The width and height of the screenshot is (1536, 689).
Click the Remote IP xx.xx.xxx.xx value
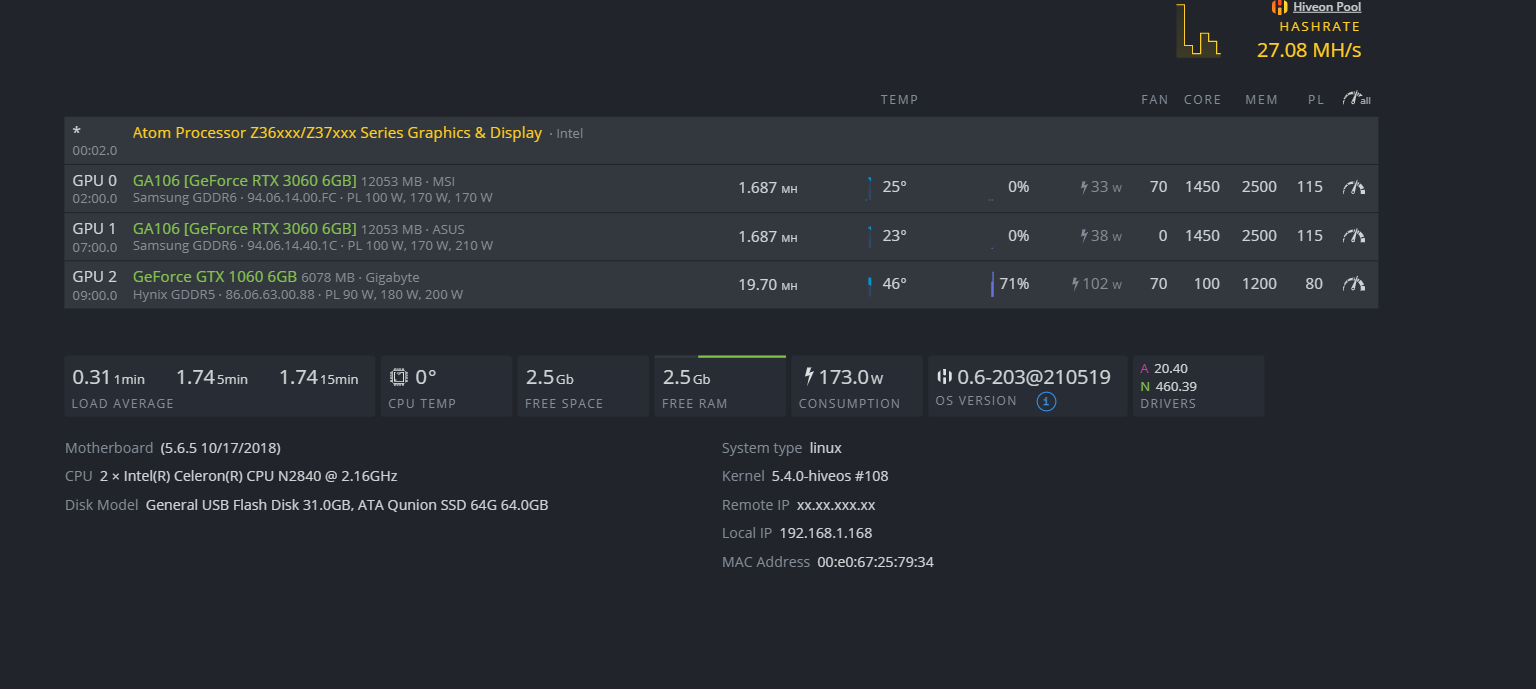(836, 505)
